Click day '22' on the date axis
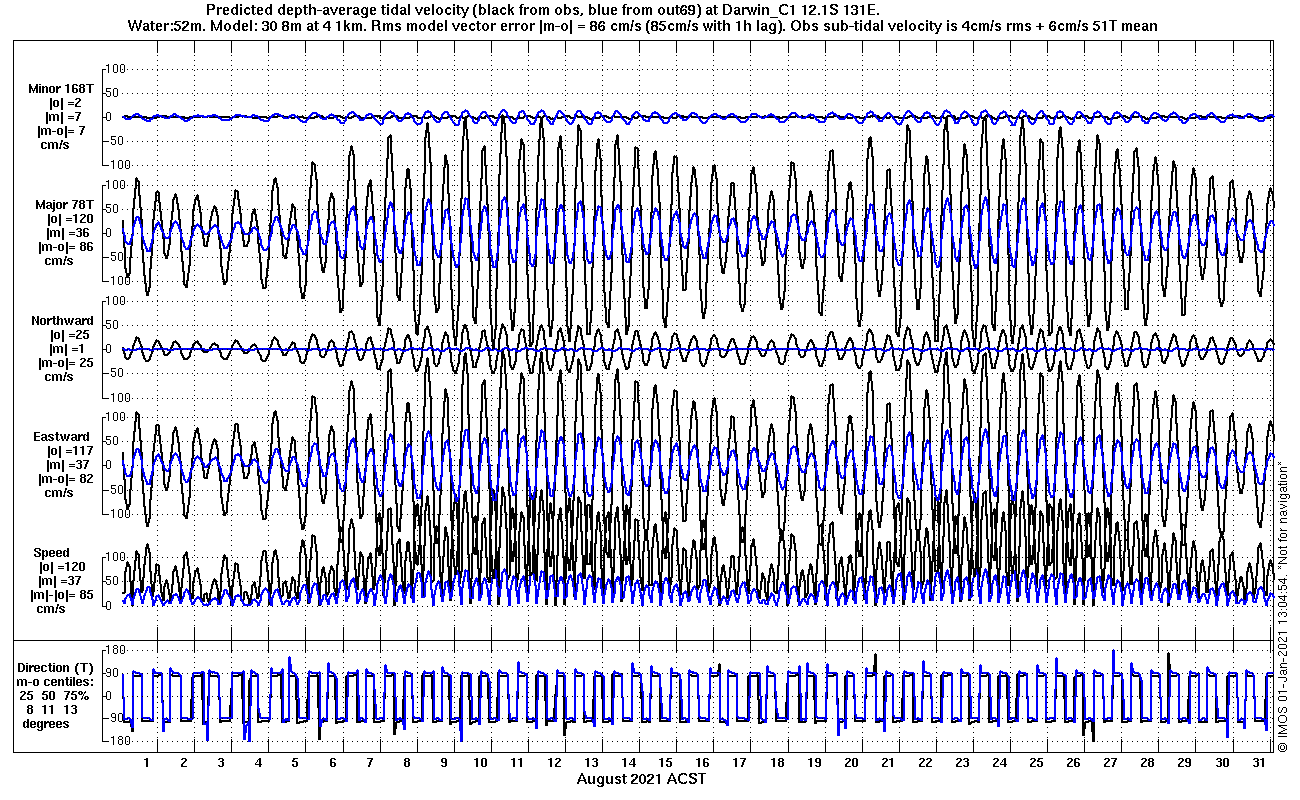The width and height of the screenshot is (1300, 800). pos(924,763)
